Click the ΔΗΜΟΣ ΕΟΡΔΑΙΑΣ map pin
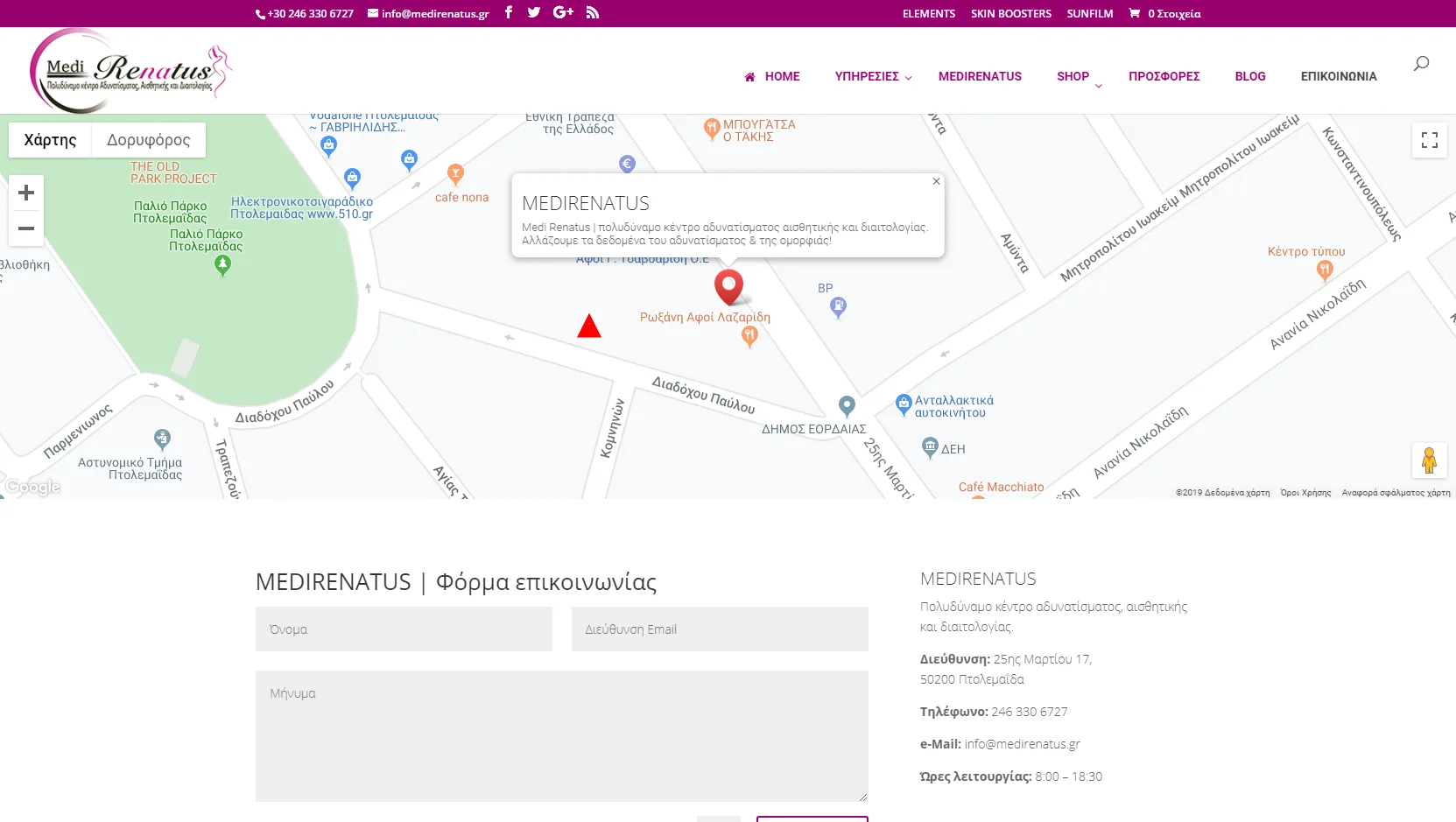 pyautogui.click(x=847, y=406)
